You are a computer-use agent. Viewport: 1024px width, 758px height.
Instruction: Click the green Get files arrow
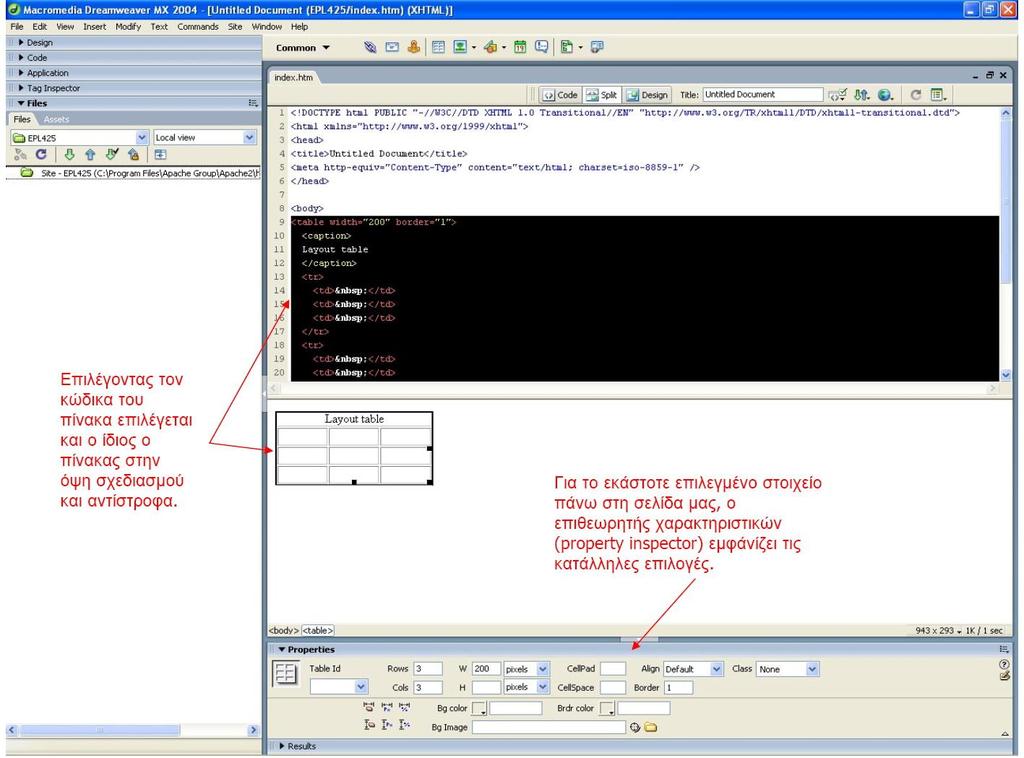point(69,155)
